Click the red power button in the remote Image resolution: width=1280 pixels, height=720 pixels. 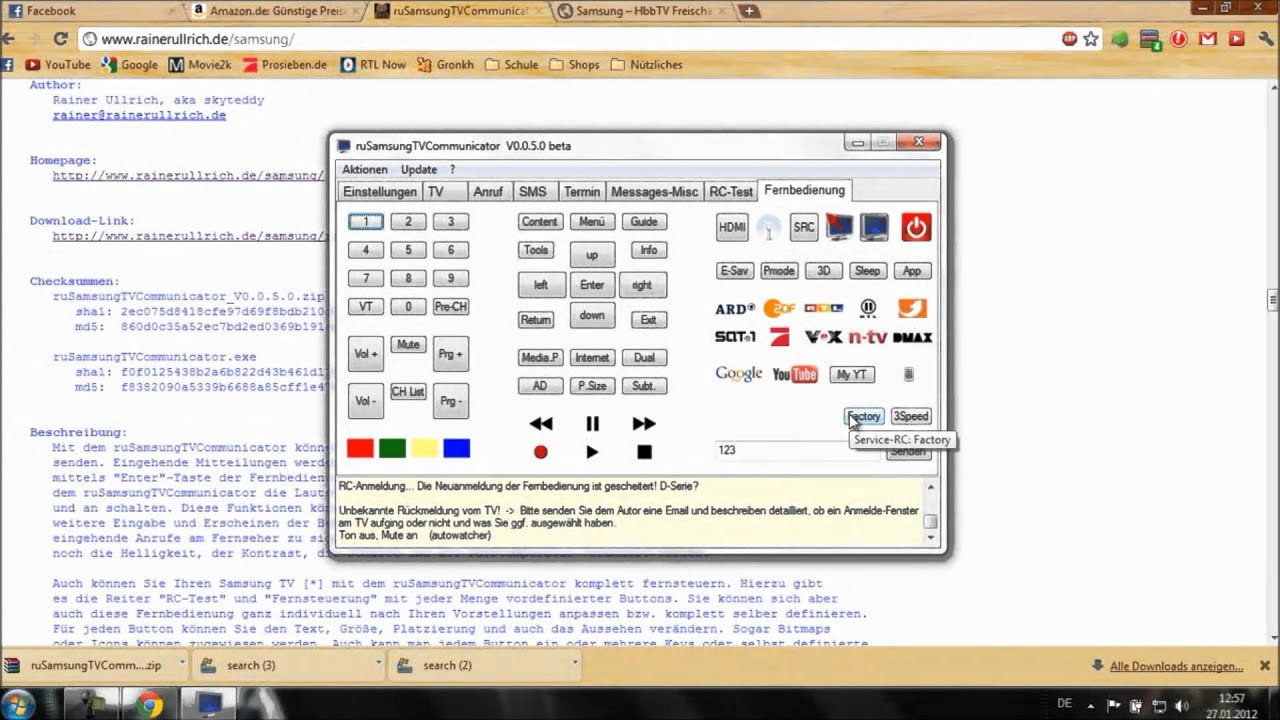coord(916,227)
